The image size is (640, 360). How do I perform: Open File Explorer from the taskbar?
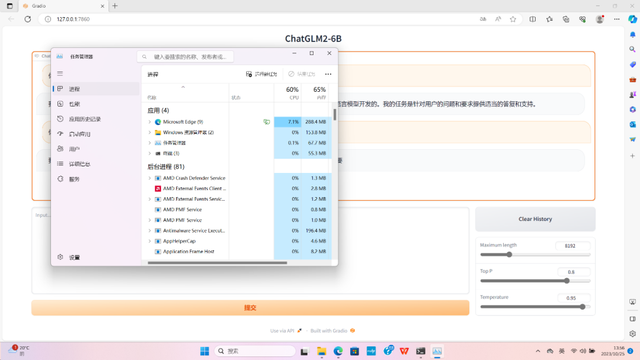click(322, 351)
